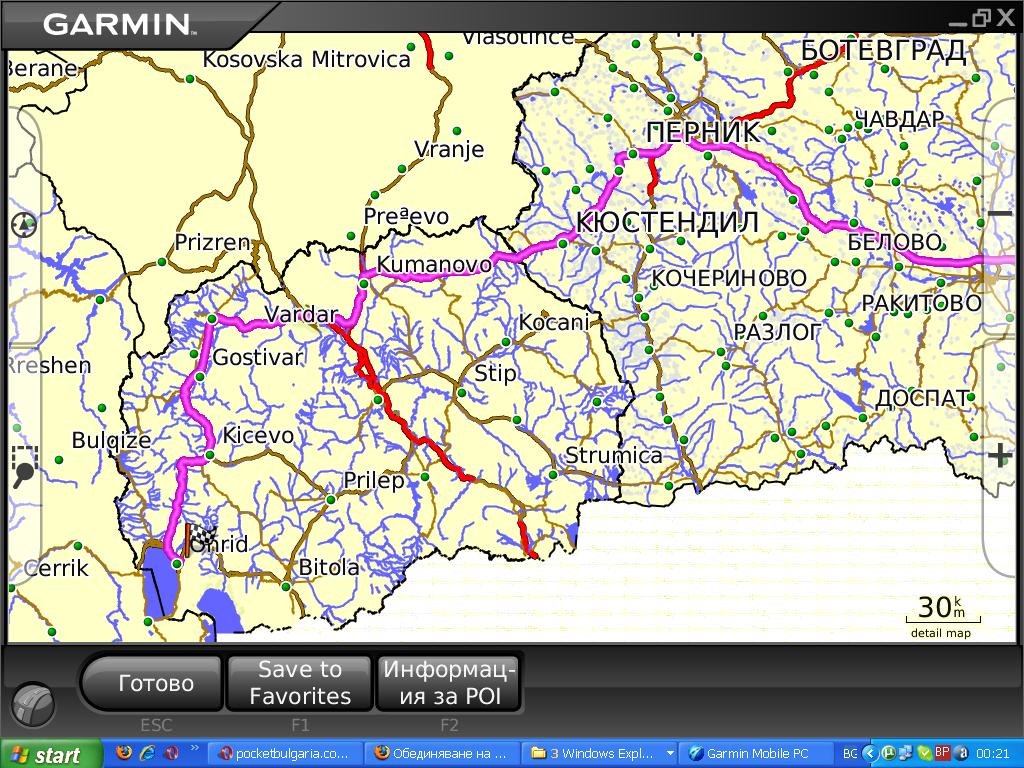Switch to the Garmin Mobile PC taskbar button
This screenshot has width=1024, height=768.
[x=756, y=754]
